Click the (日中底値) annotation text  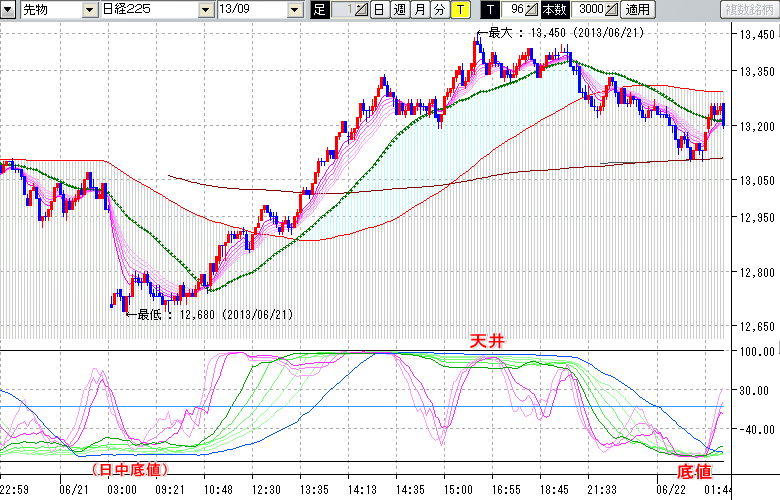click(127, 468)
